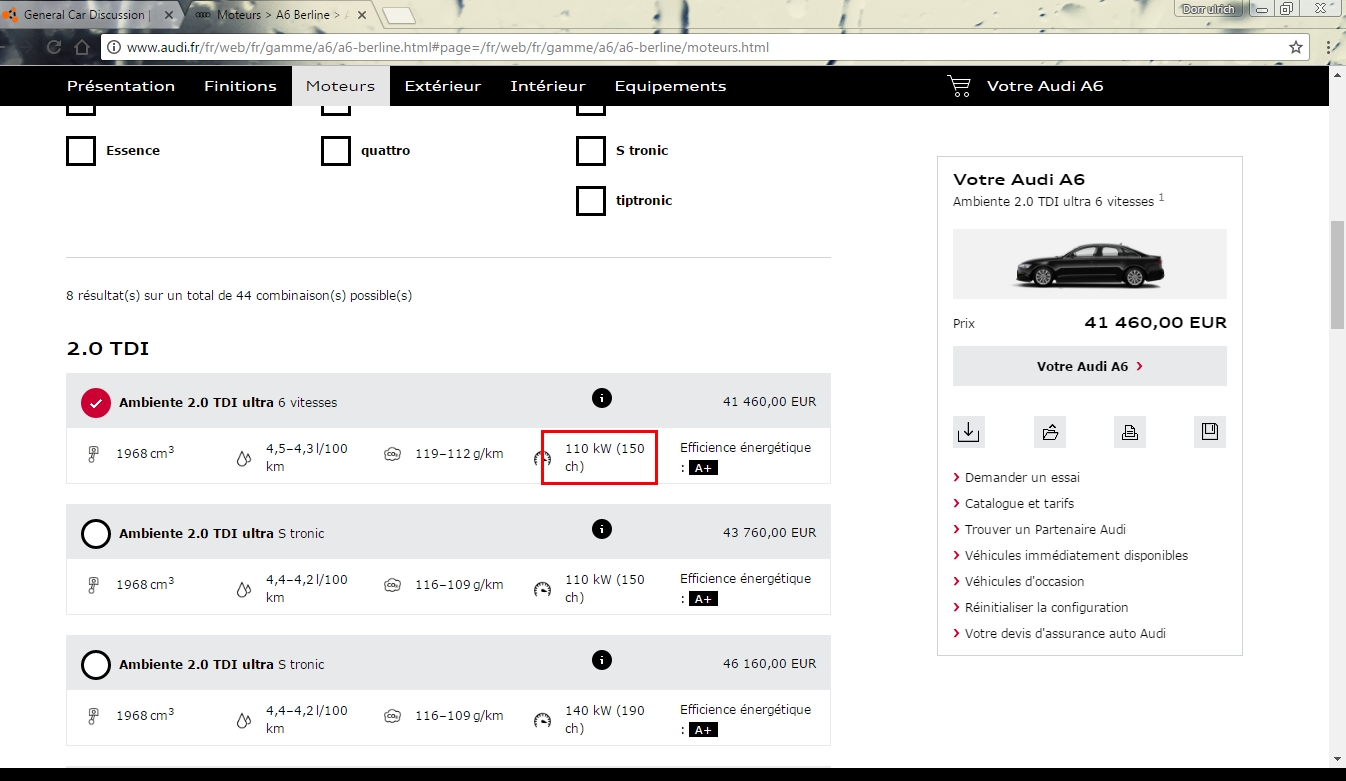Tick the Essence checkbox

pyautogui.click(x=81, y=151)
